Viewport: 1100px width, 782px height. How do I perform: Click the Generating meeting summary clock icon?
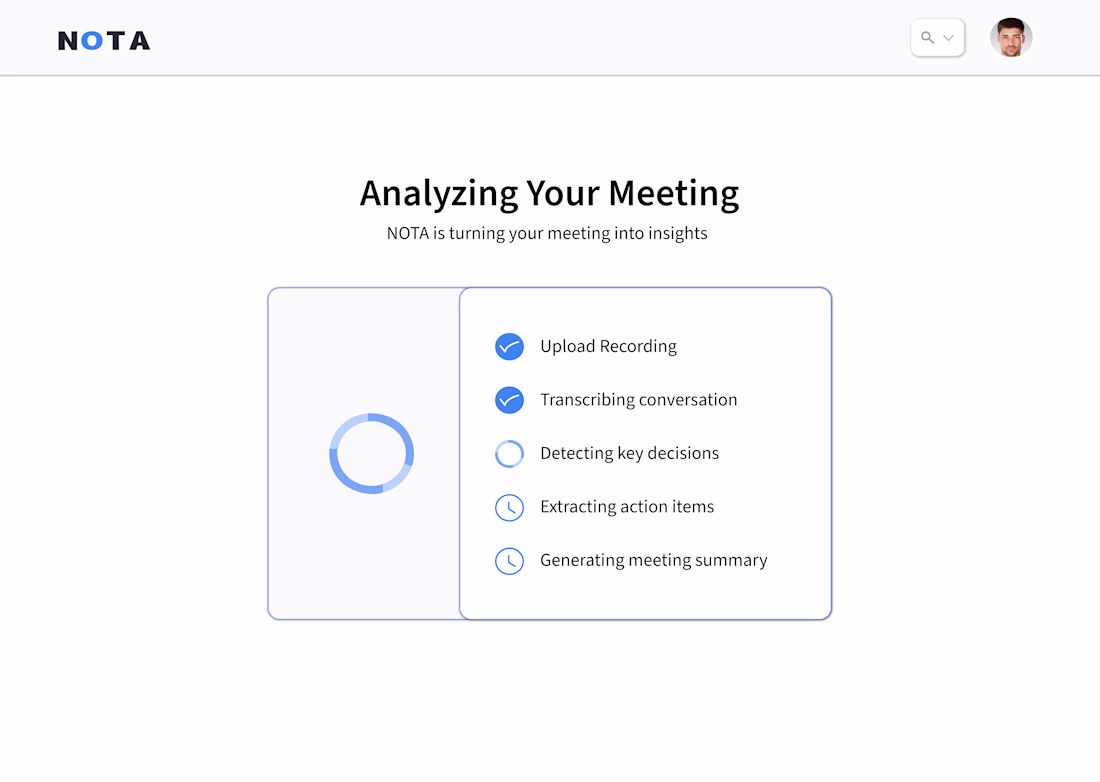(x=509, y=561)
